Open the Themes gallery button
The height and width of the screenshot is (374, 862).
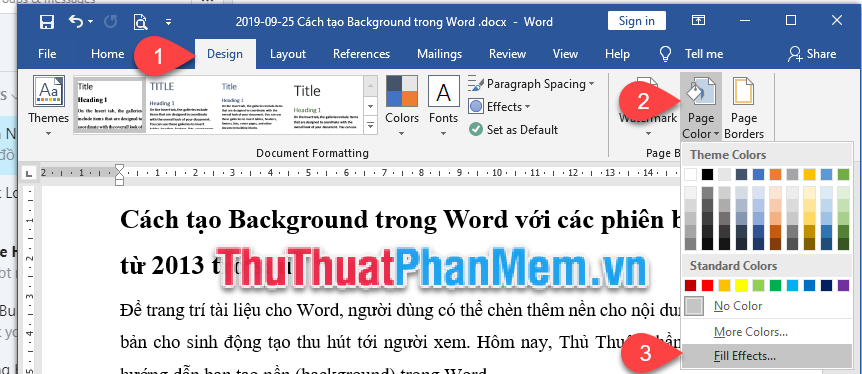[48, 107]
